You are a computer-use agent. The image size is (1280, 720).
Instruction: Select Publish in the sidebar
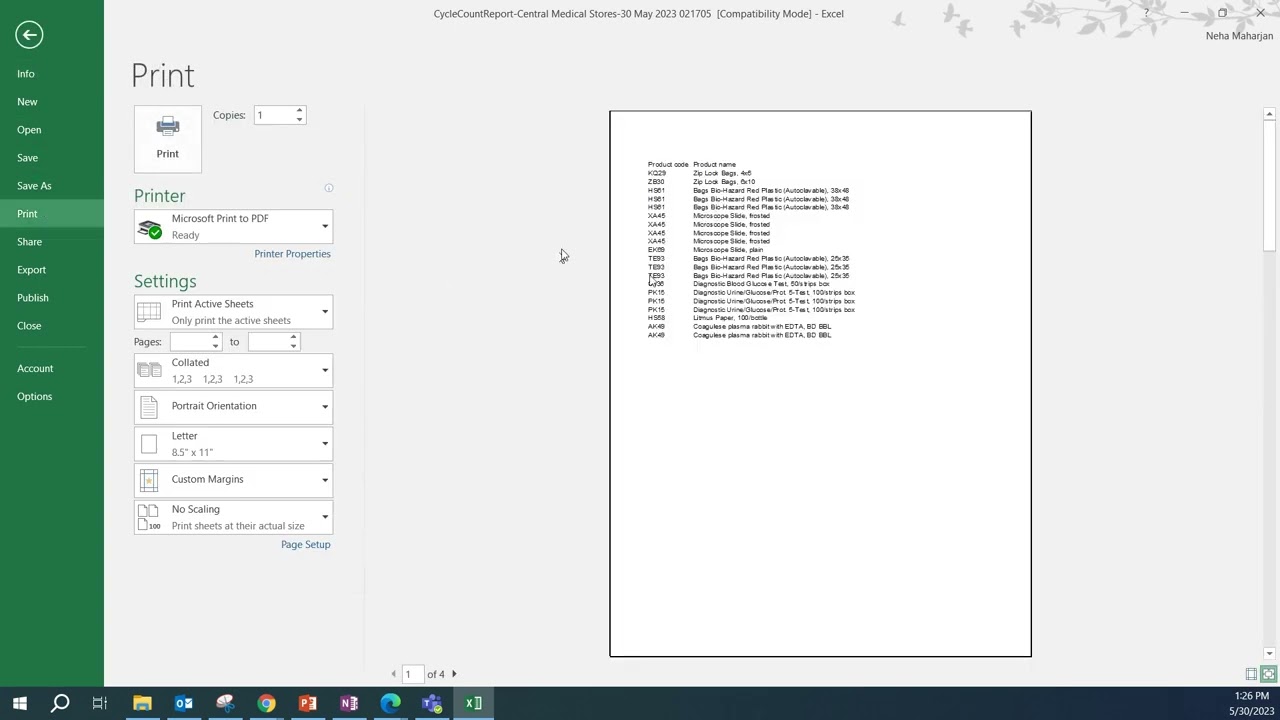pyautogui.click(x=52, y=298)
